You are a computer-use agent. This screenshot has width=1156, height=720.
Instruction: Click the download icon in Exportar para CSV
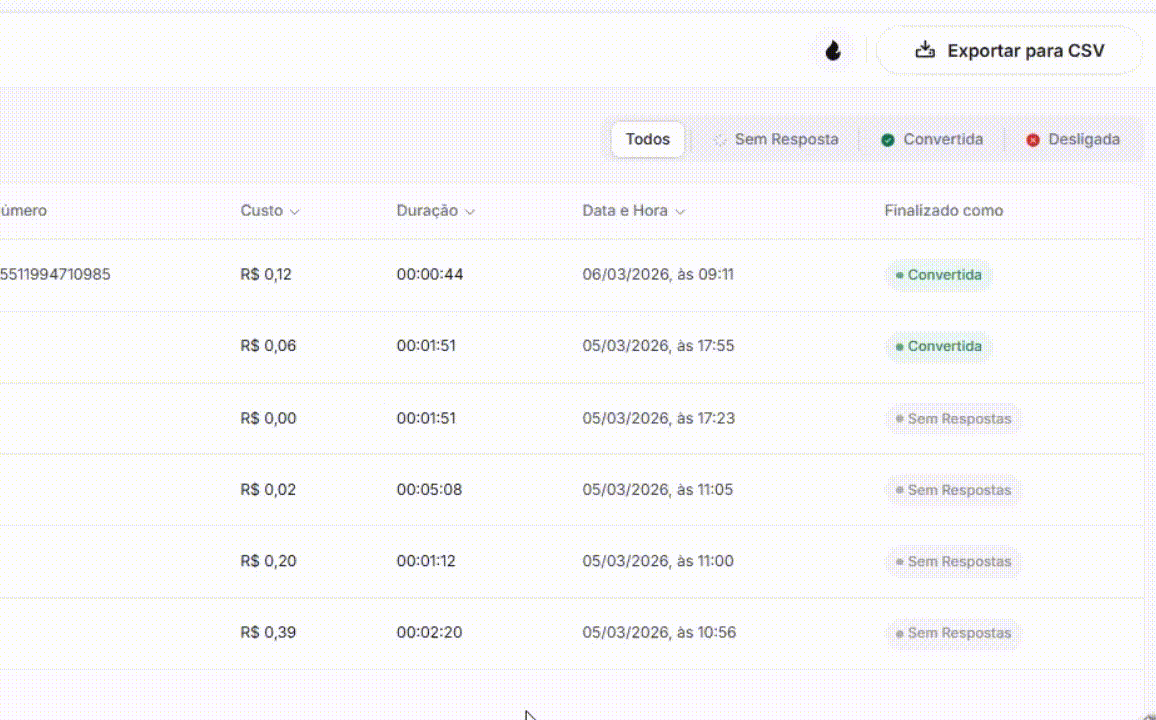(x=925, y=50)
